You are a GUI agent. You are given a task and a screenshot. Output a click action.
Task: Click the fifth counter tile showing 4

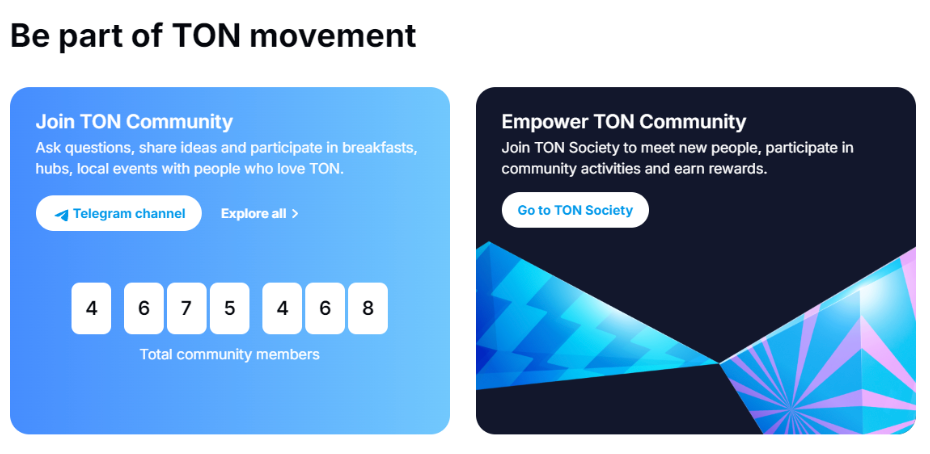coord(282,309)
